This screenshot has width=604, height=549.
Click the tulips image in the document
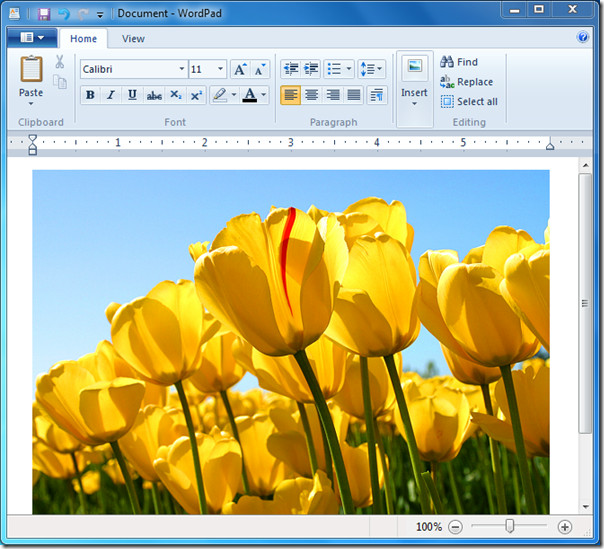pos(290,340)
